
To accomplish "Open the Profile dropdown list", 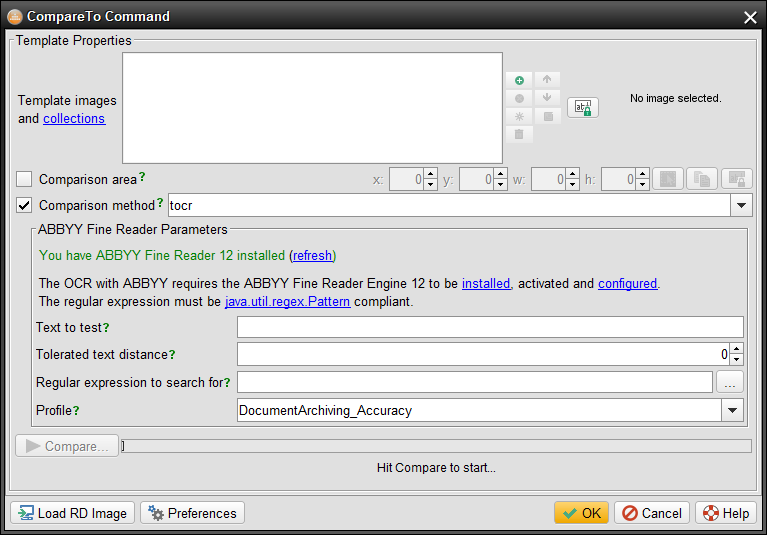I will (x=733, y=410).
